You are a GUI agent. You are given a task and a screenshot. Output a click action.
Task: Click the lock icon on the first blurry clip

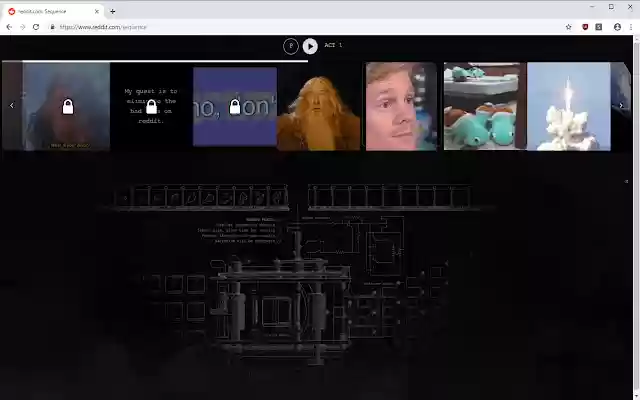68,107
